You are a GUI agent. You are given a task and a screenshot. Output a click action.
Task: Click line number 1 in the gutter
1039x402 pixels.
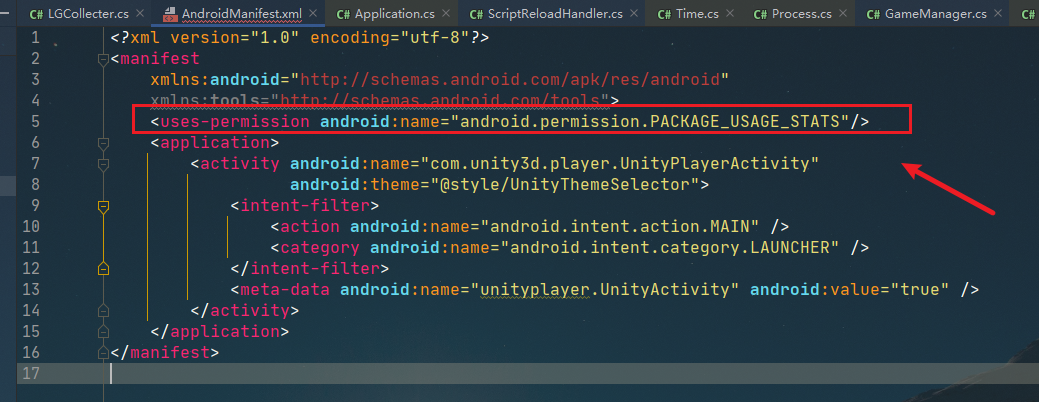[x=36, y=38]
